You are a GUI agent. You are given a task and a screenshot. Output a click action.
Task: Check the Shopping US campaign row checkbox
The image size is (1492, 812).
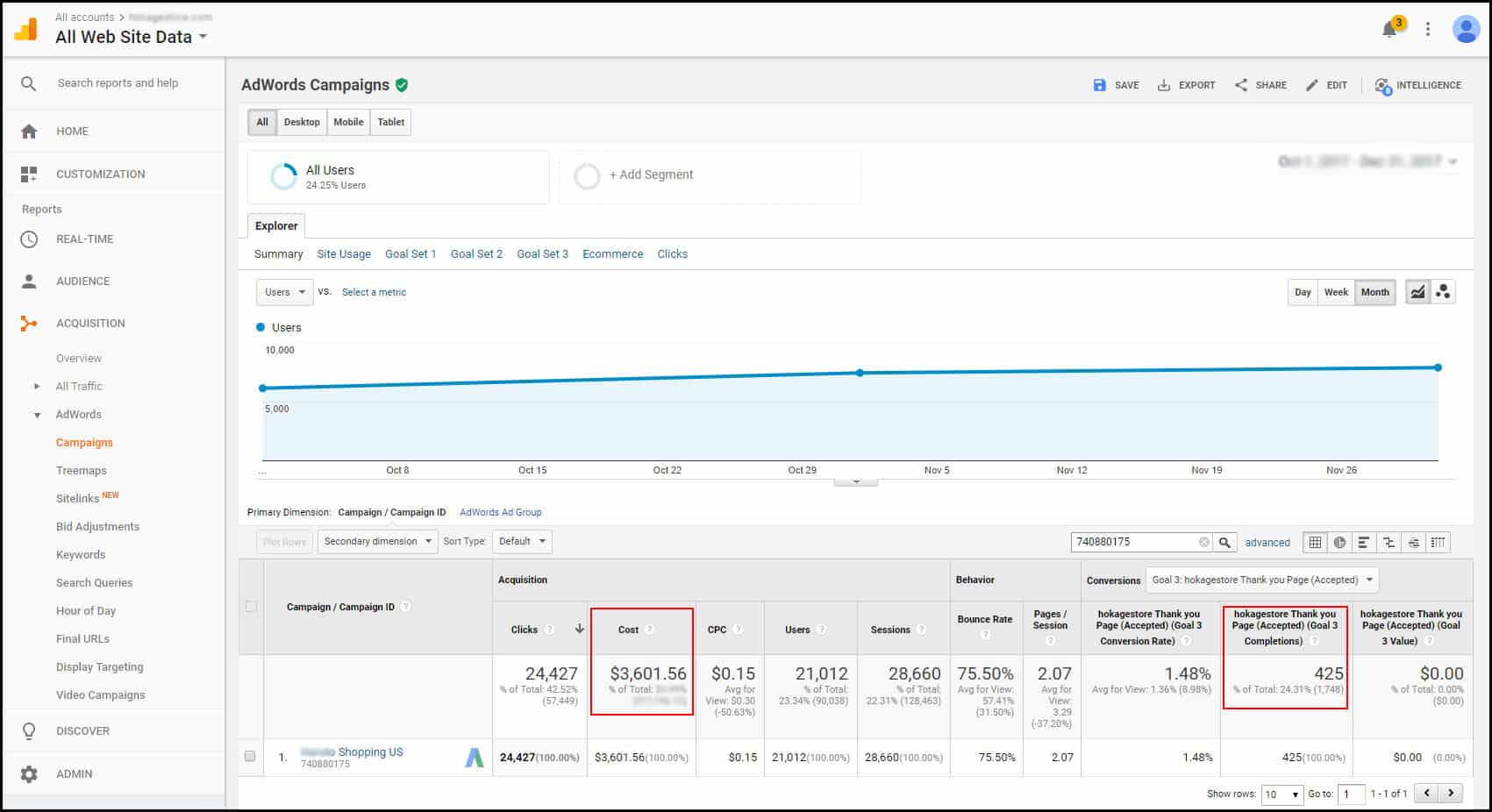(x=250, y=756)
